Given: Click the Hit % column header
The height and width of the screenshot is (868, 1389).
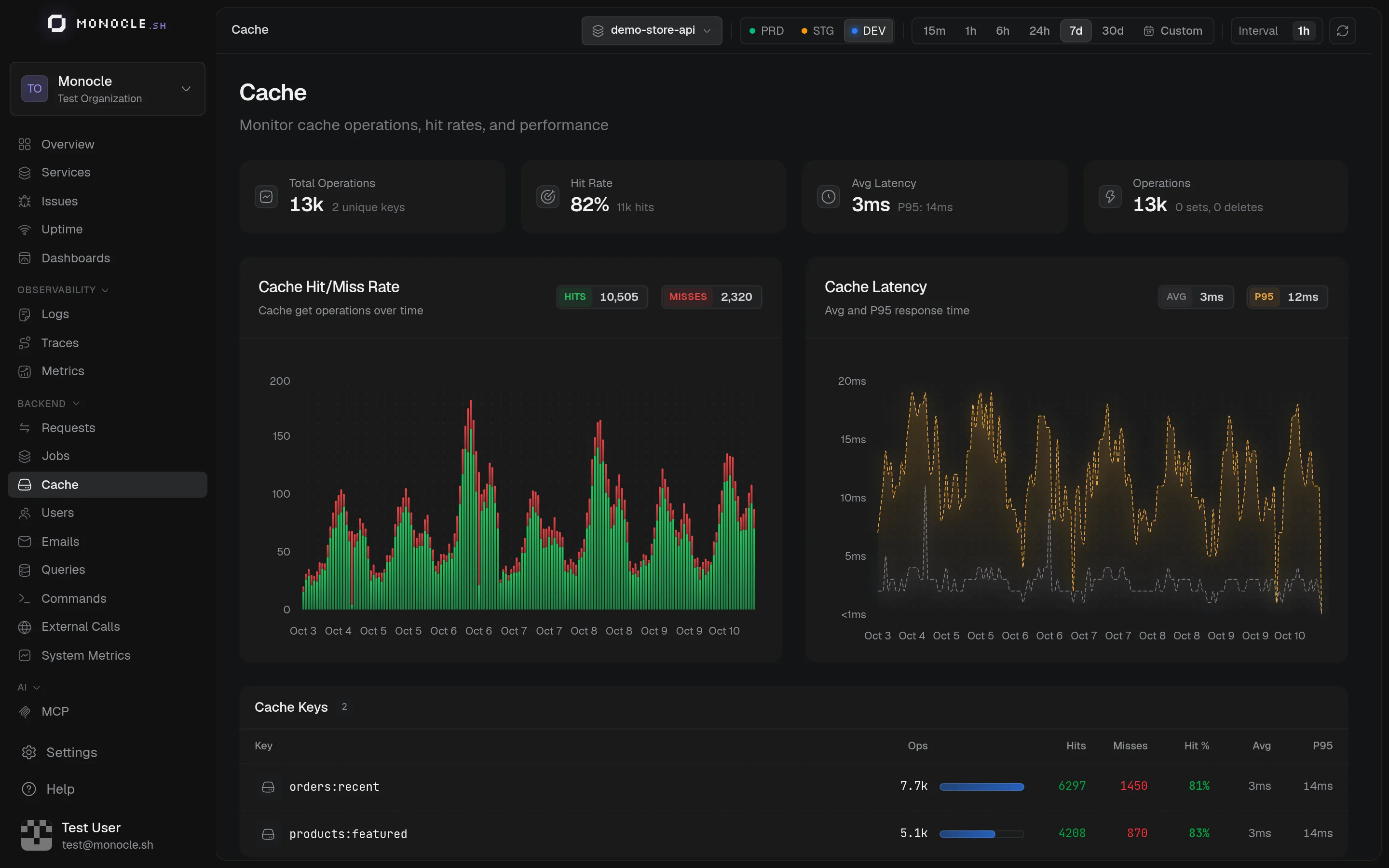Looking at the screenshot, I should click(x=1196, y=746).
